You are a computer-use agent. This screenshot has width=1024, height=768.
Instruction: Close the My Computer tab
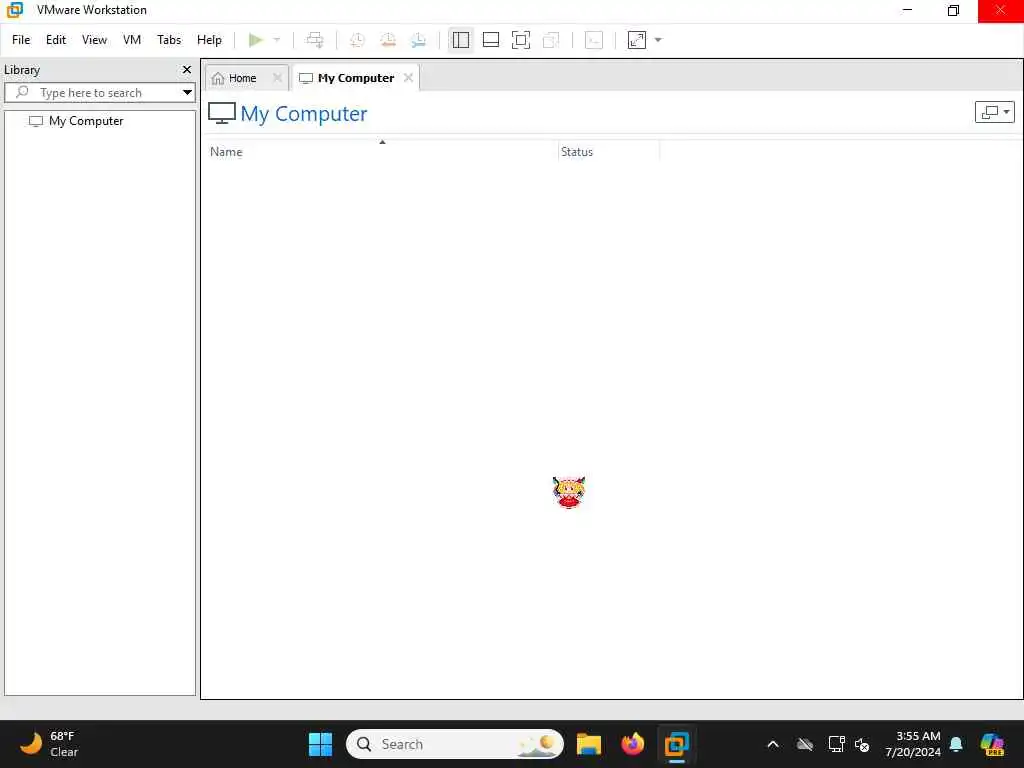(x=408, y=77)
